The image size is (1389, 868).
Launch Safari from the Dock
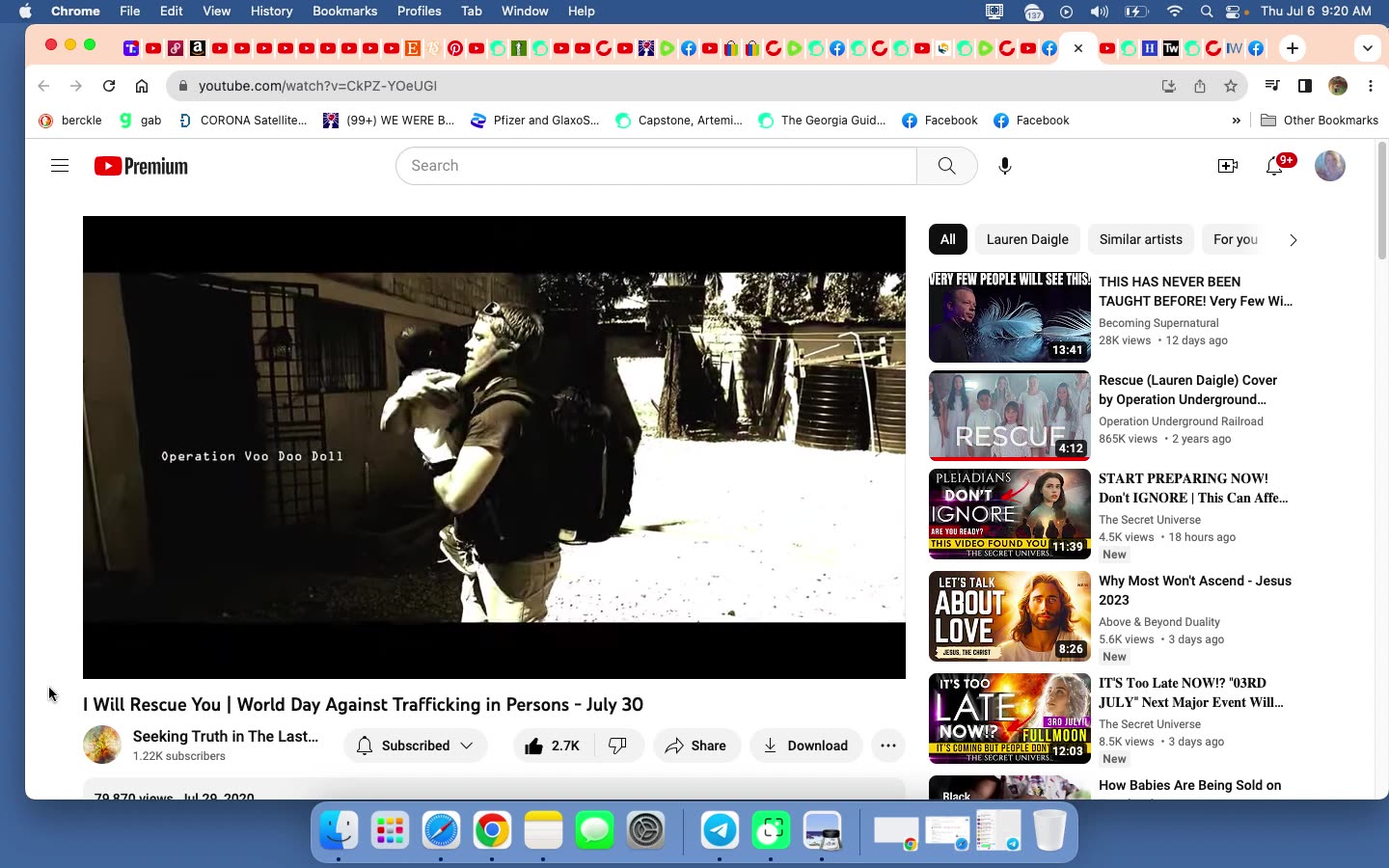(x=441, y=829)
